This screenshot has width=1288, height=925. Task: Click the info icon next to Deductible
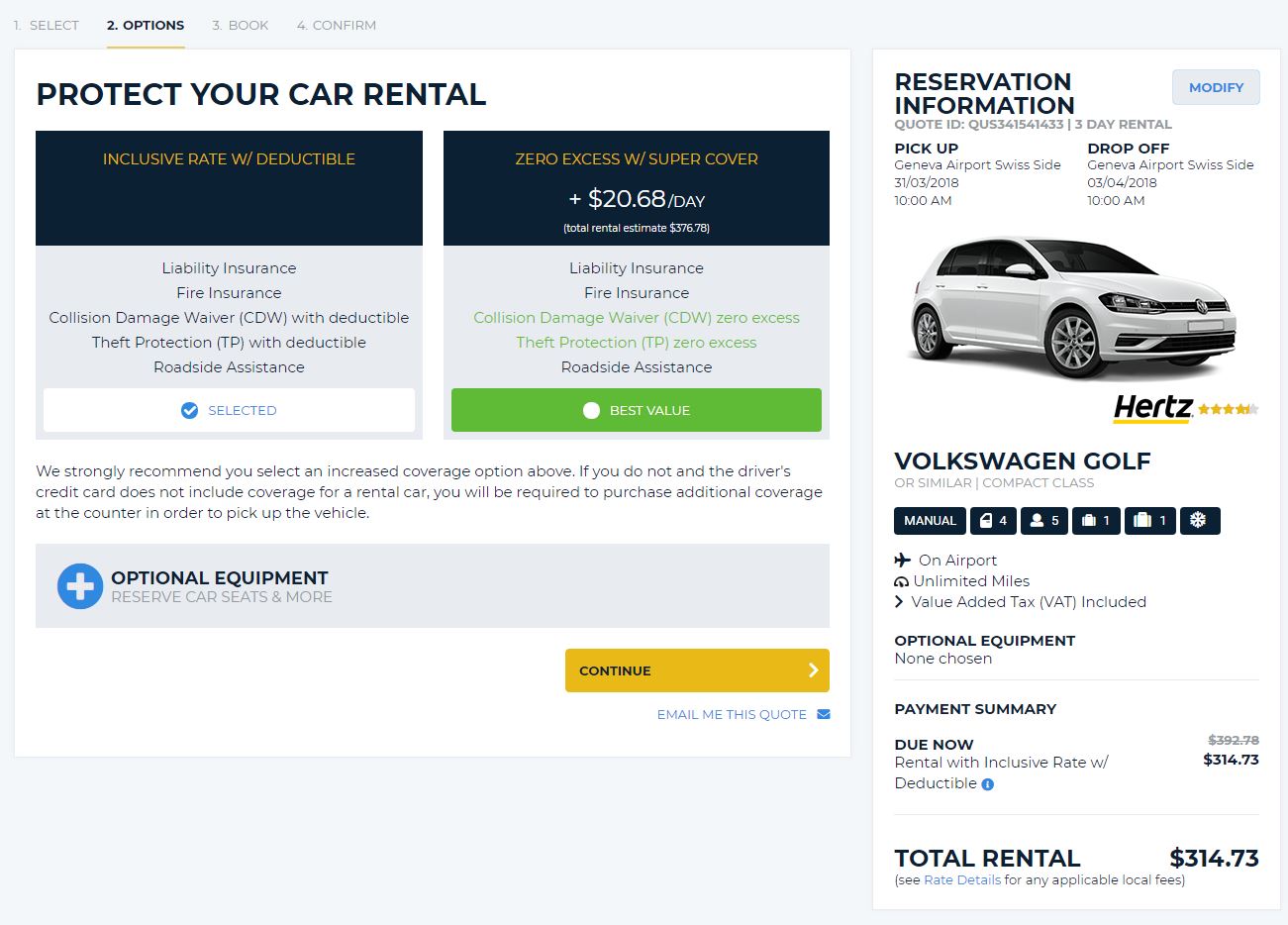(x=987, y=784)
